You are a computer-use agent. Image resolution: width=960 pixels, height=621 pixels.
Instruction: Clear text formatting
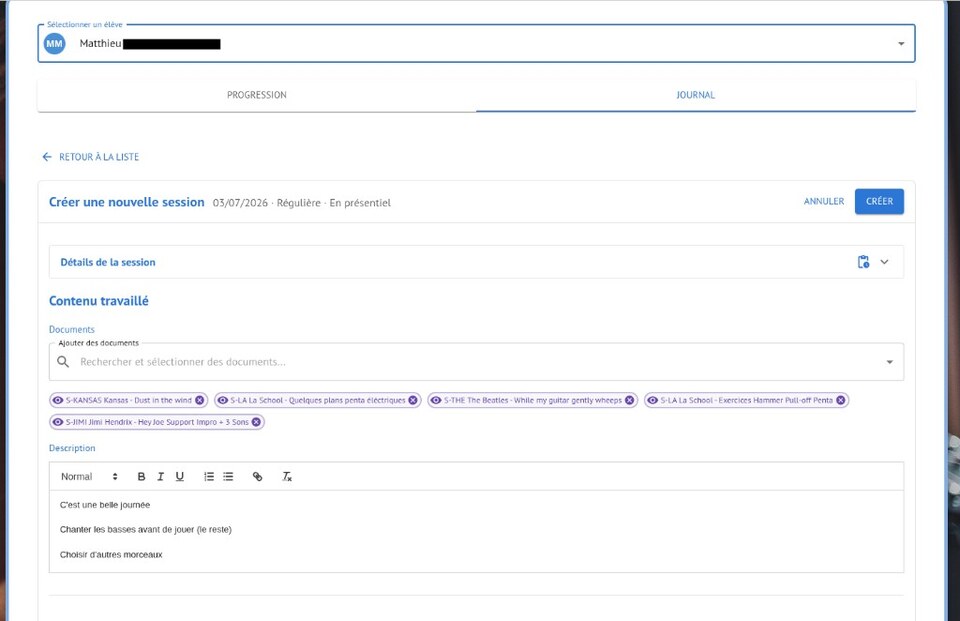[x=287, y=476]
